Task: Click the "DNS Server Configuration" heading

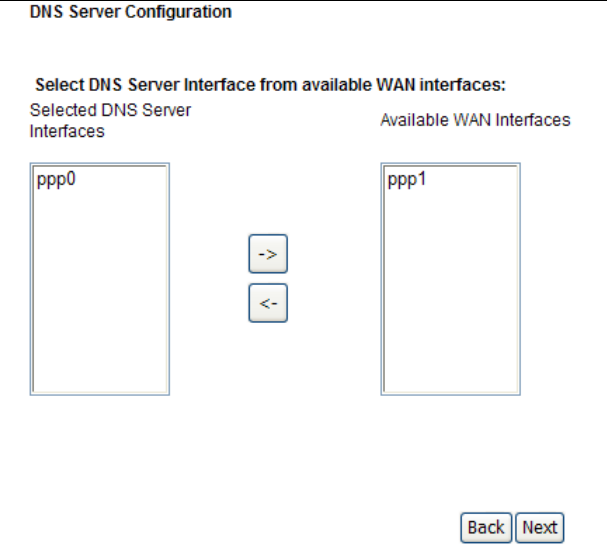Action: (118, 12)
